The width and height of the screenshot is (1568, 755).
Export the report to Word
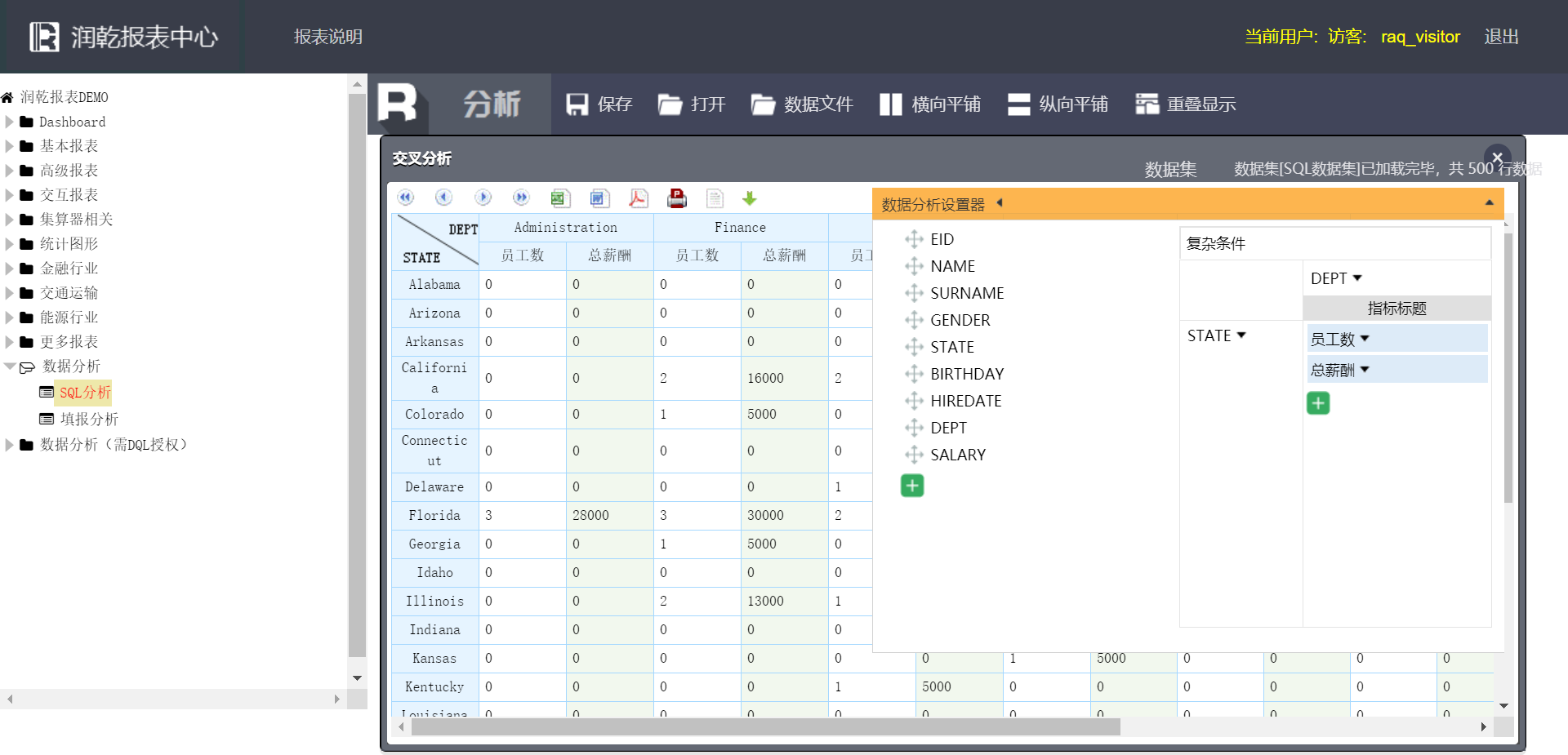(x=599, y=198)
